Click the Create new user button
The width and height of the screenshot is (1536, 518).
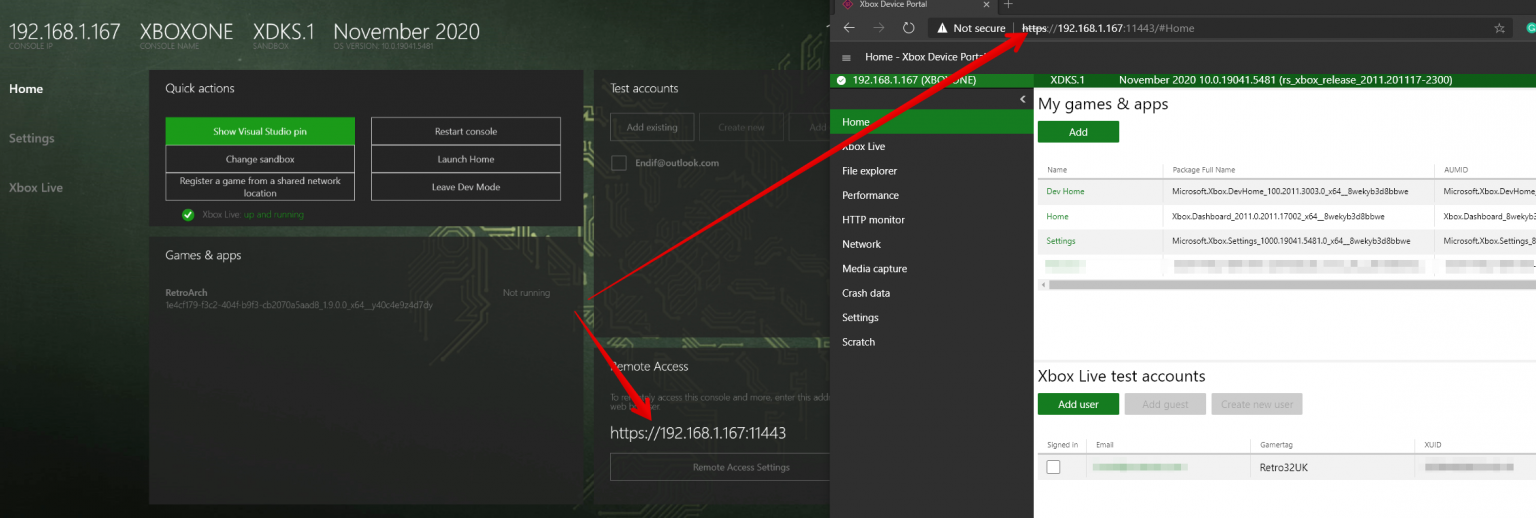coord(1256,404)
